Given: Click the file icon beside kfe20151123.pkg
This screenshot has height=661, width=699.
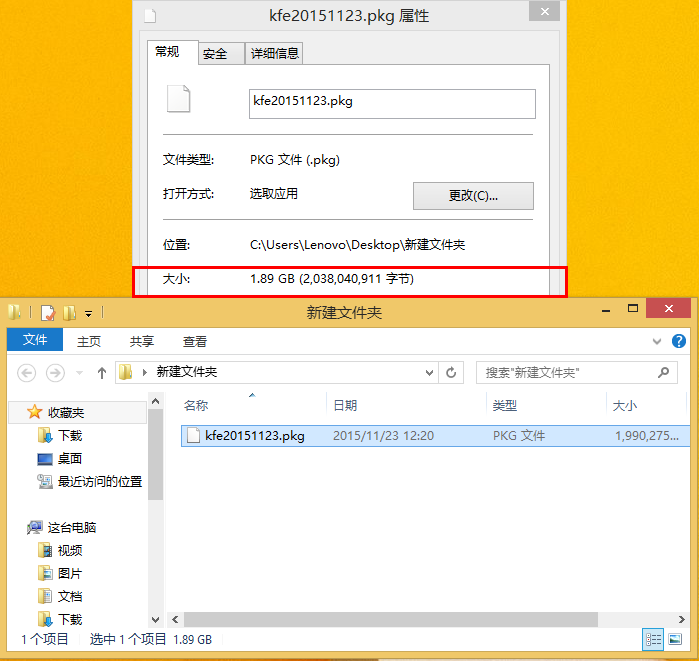Looking at the screenshot, I should click(x=193, y=435).
